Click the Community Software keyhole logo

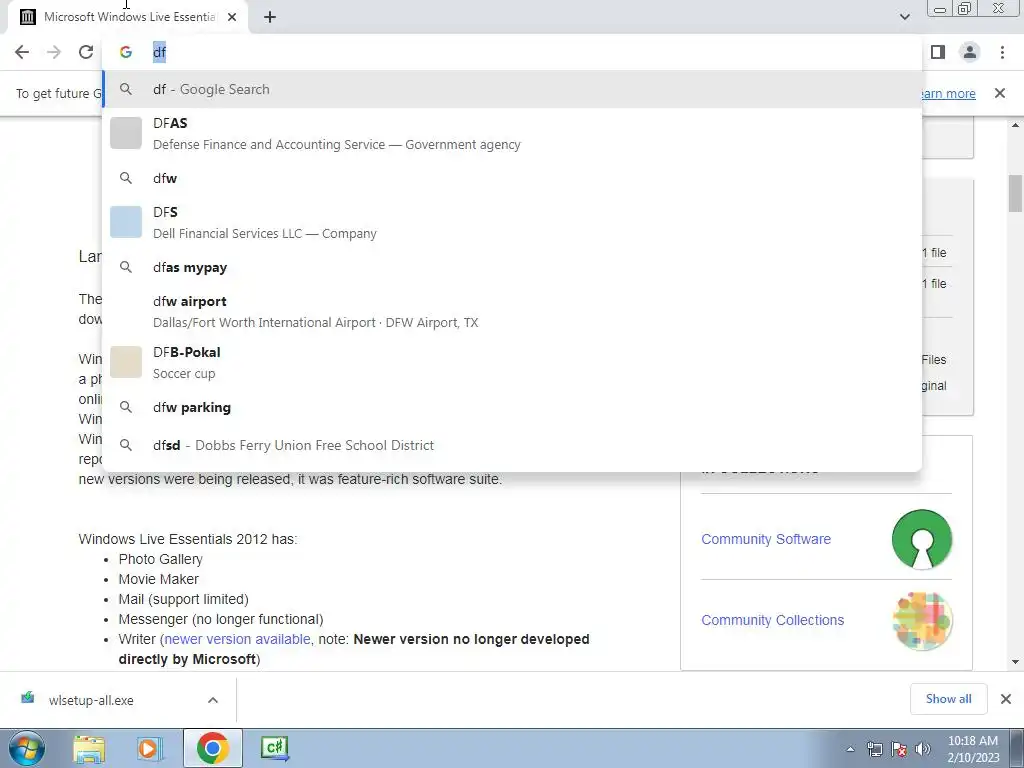pyautogui.click(x=921, y=539)
